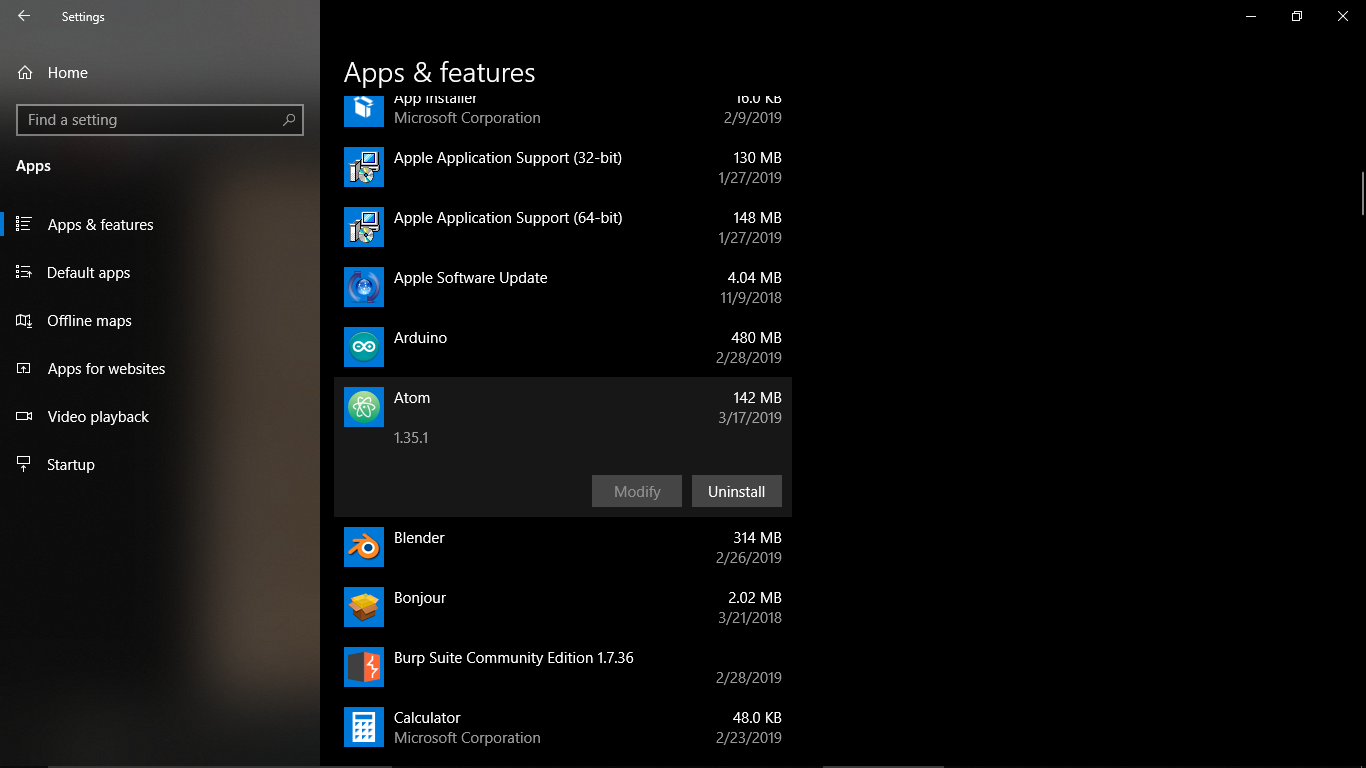Image resolution: width=1366 pixels, height=768 pixels.
Task: Click Apple Application Support (32-bit) icon
Action: [364, 167]
